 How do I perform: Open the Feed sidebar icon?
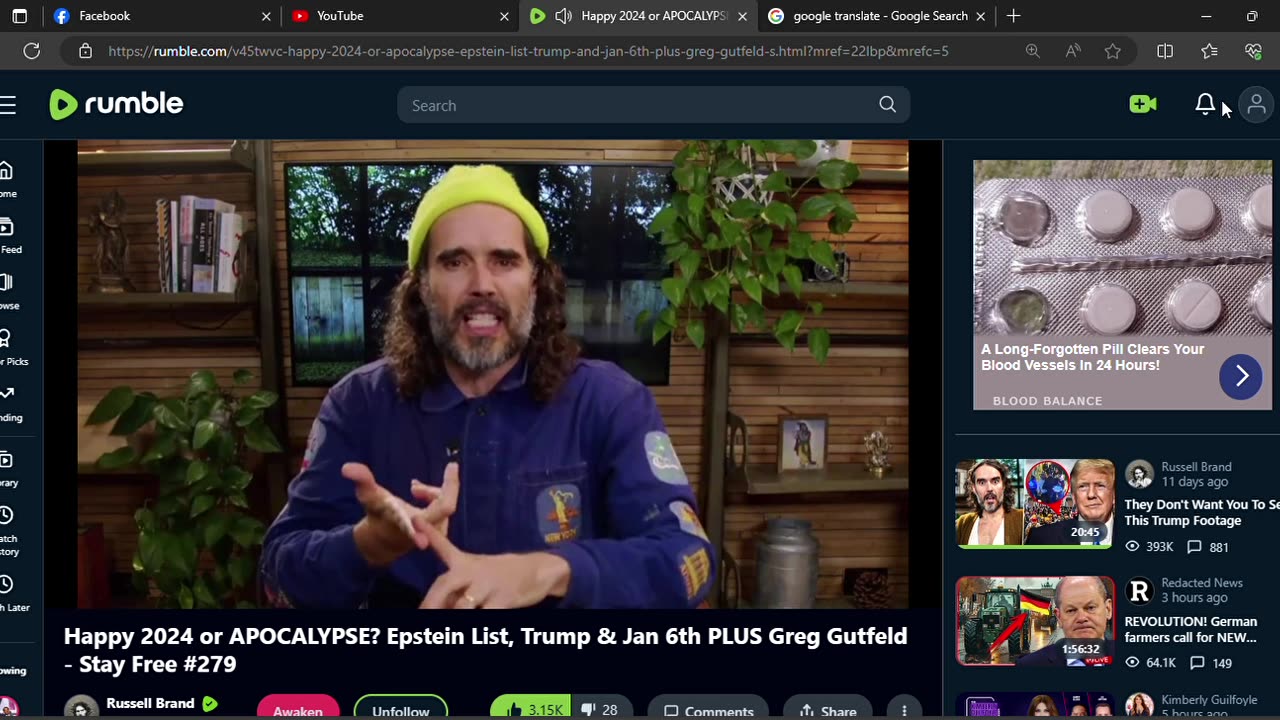click(x=7, y=236)
